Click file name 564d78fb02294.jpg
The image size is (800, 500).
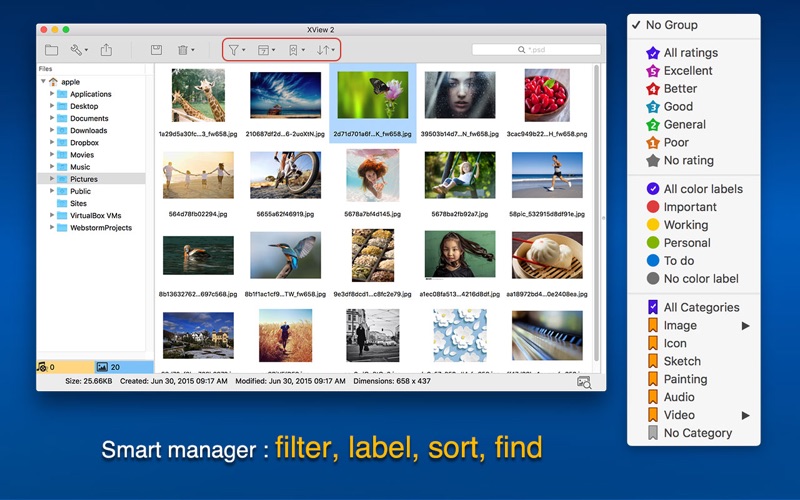[198, 214]
